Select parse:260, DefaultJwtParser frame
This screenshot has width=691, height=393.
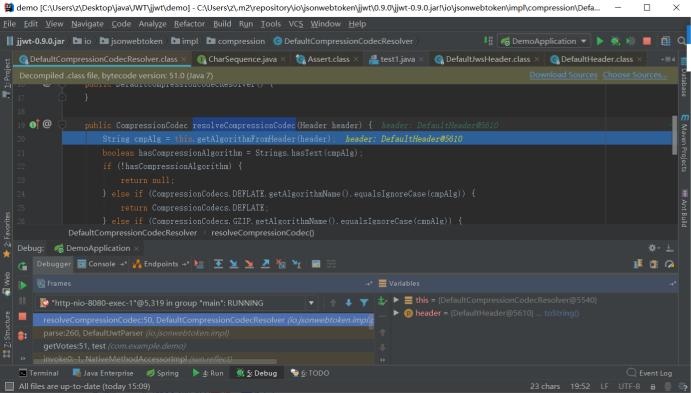coord(204,333)
